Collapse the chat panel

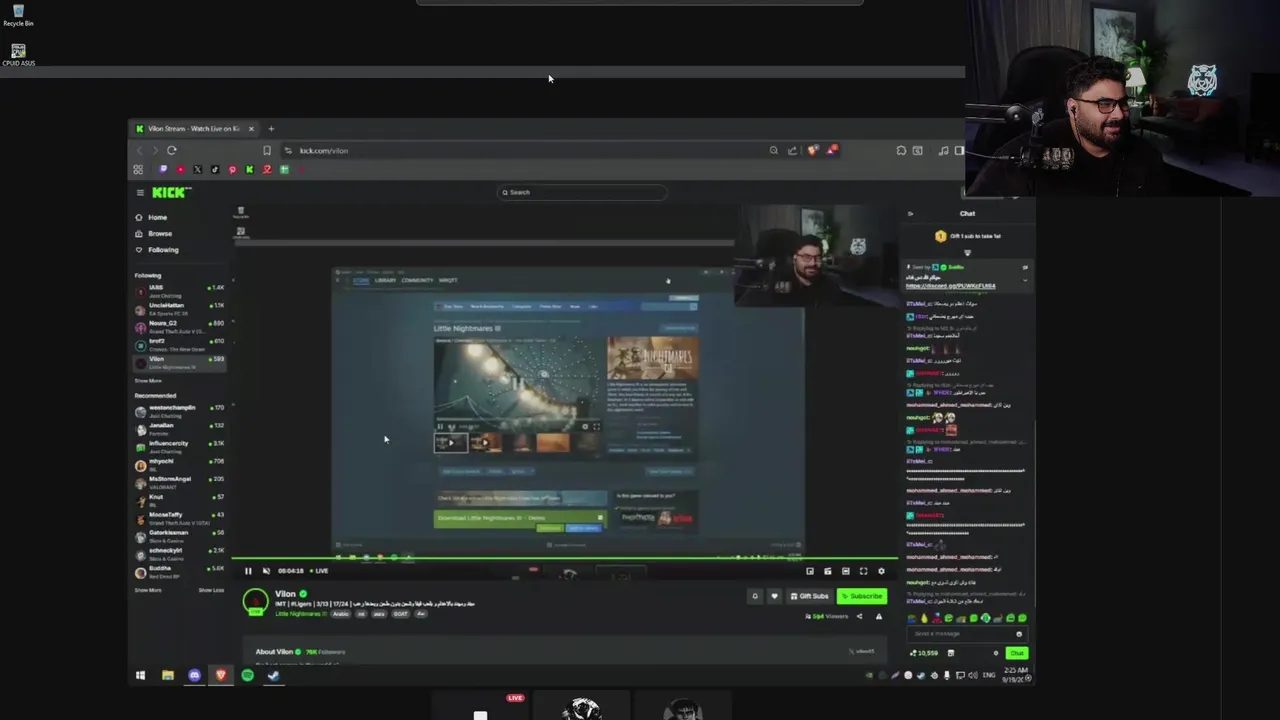coord(910,213)
